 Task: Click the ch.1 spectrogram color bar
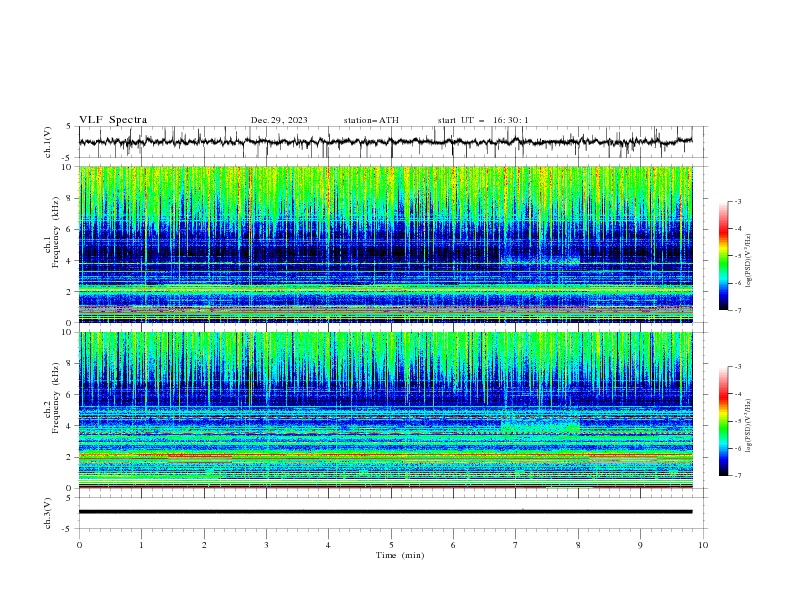723,255
